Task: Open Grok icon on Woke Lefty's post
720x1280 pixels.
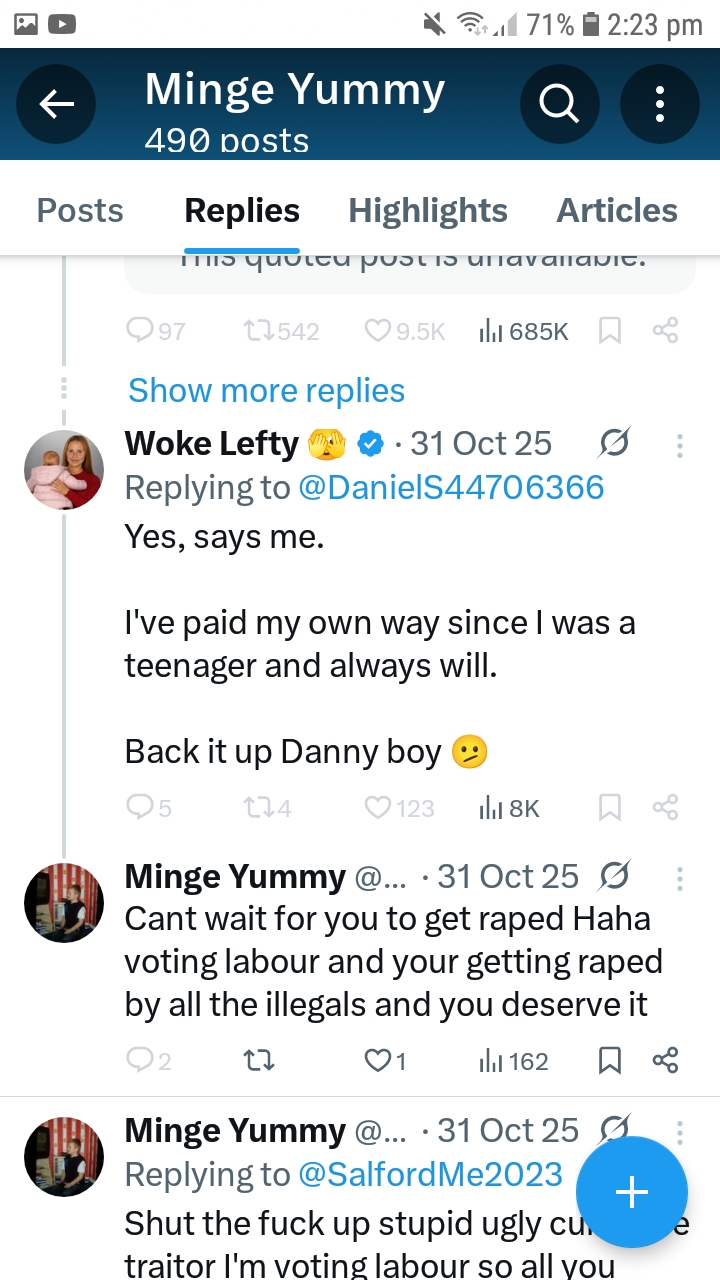Action: (614, 443)
